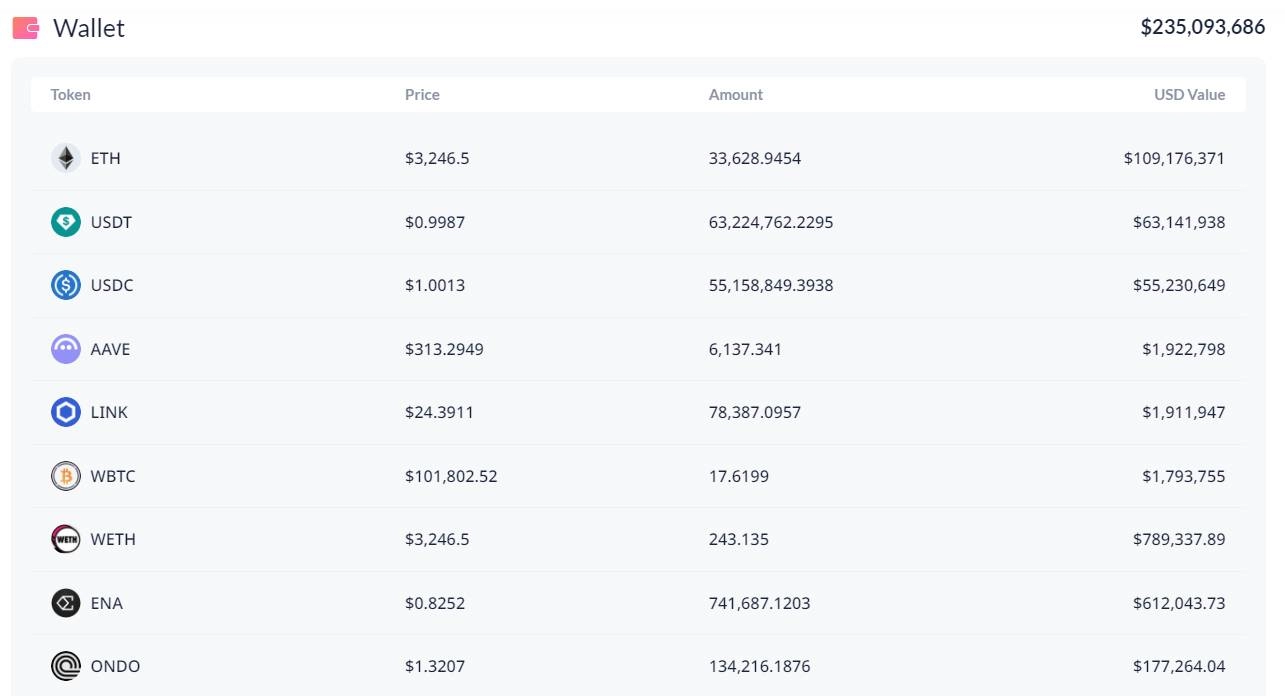Open the ETH token name link
This screenshot has width=1285, height=696.
[x=106, y=158]
